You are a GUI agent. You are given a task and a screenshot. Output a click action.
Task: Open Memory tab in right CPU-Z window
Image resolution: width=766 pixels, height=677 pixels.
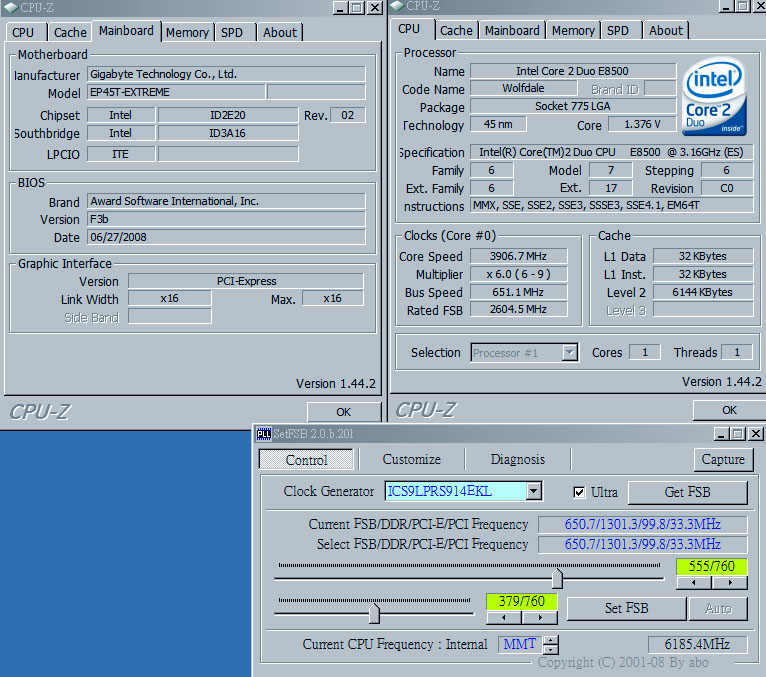click(x=573, y=30)
